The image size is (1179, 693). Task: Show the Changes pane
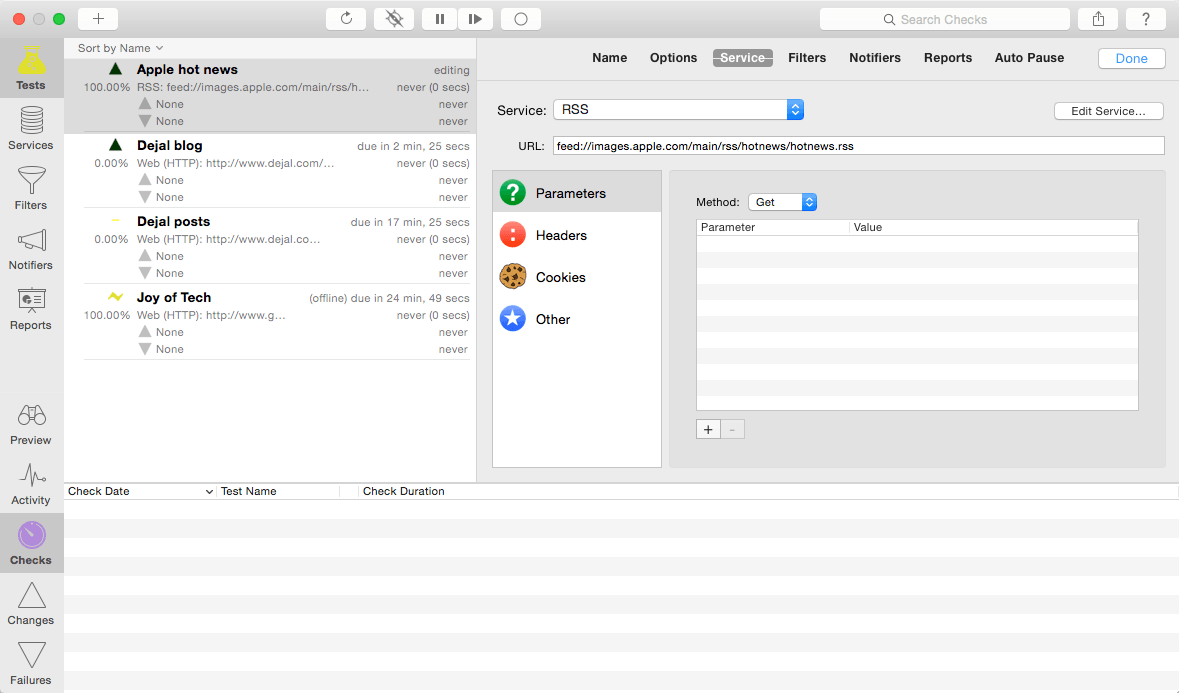(31, 604)
